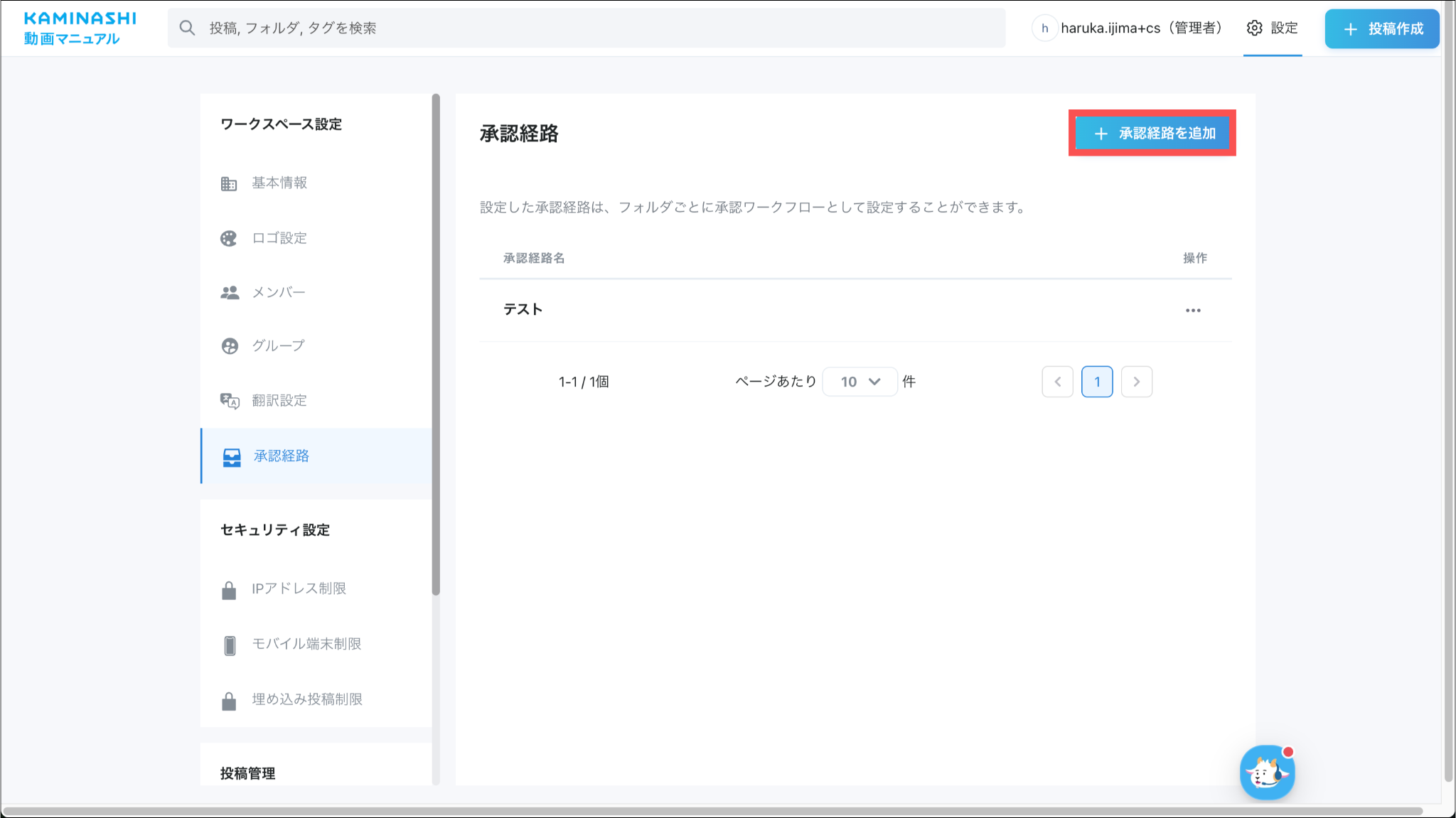Screen dimensions: 1456x818
Task: Click the settings gear icon in header
Action: click(1255, 28)
